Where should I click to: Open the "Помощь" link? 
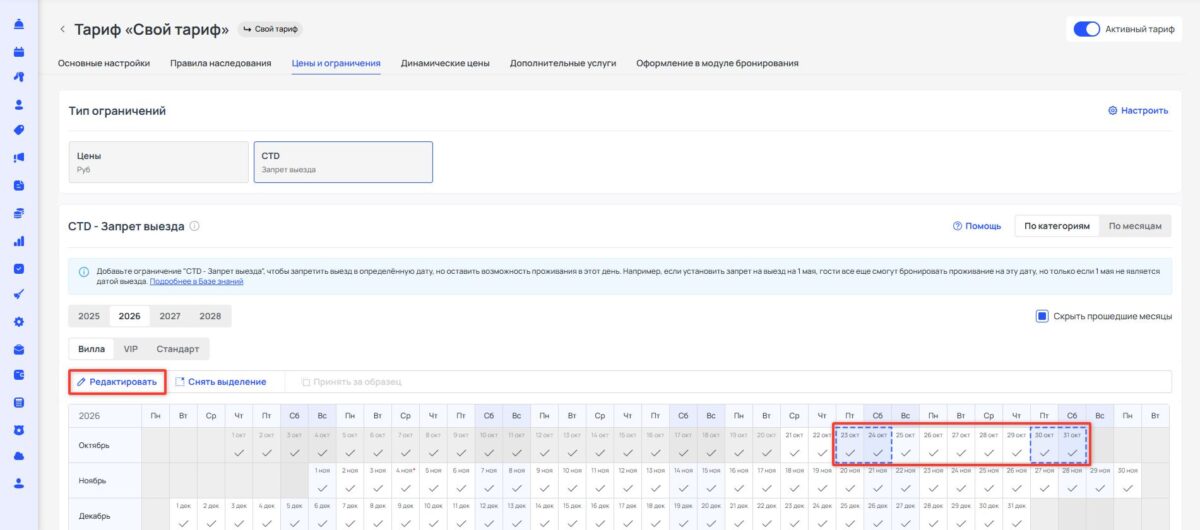click(x=977, y=226)
